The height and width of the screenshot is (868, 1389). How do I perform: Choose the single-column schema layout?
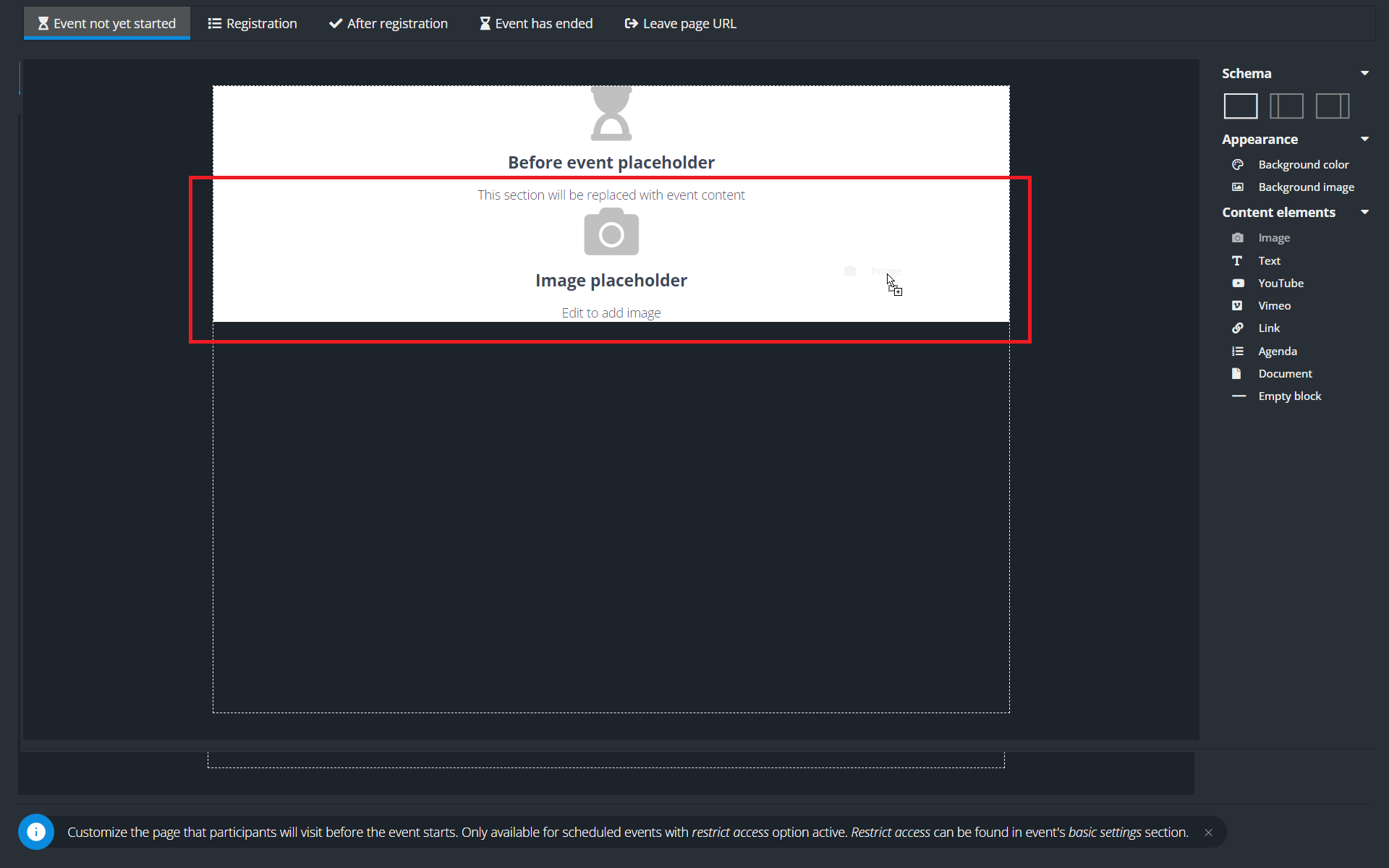coord(1240,106)
